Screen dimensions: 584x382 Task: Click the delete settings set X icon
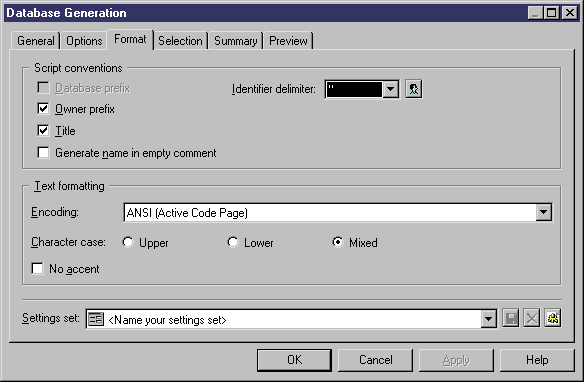(531, 318)
